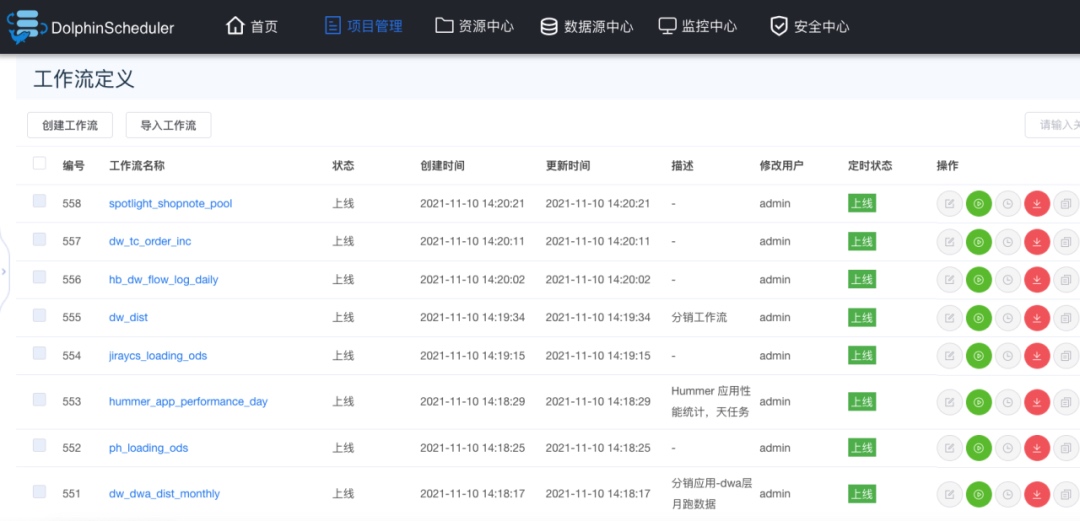Click the copy icon for jiraycs_loading_ods workflow
Screen dimensions: 1080x521
pyautogui.click(x=1066, y=356)
